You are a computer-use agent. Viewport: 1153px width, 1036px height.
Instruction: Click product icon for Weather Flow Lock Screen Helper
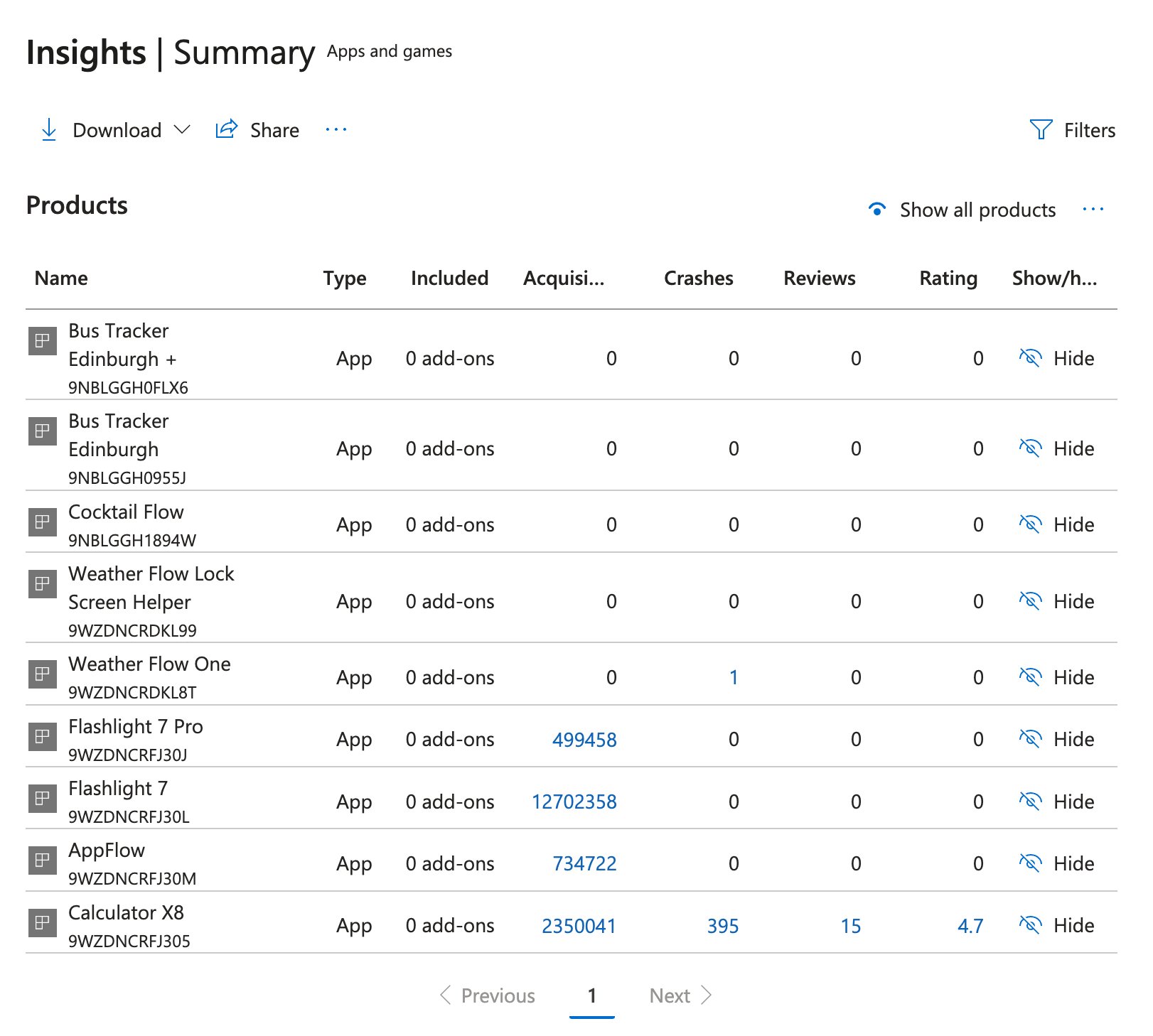(43, 583)
